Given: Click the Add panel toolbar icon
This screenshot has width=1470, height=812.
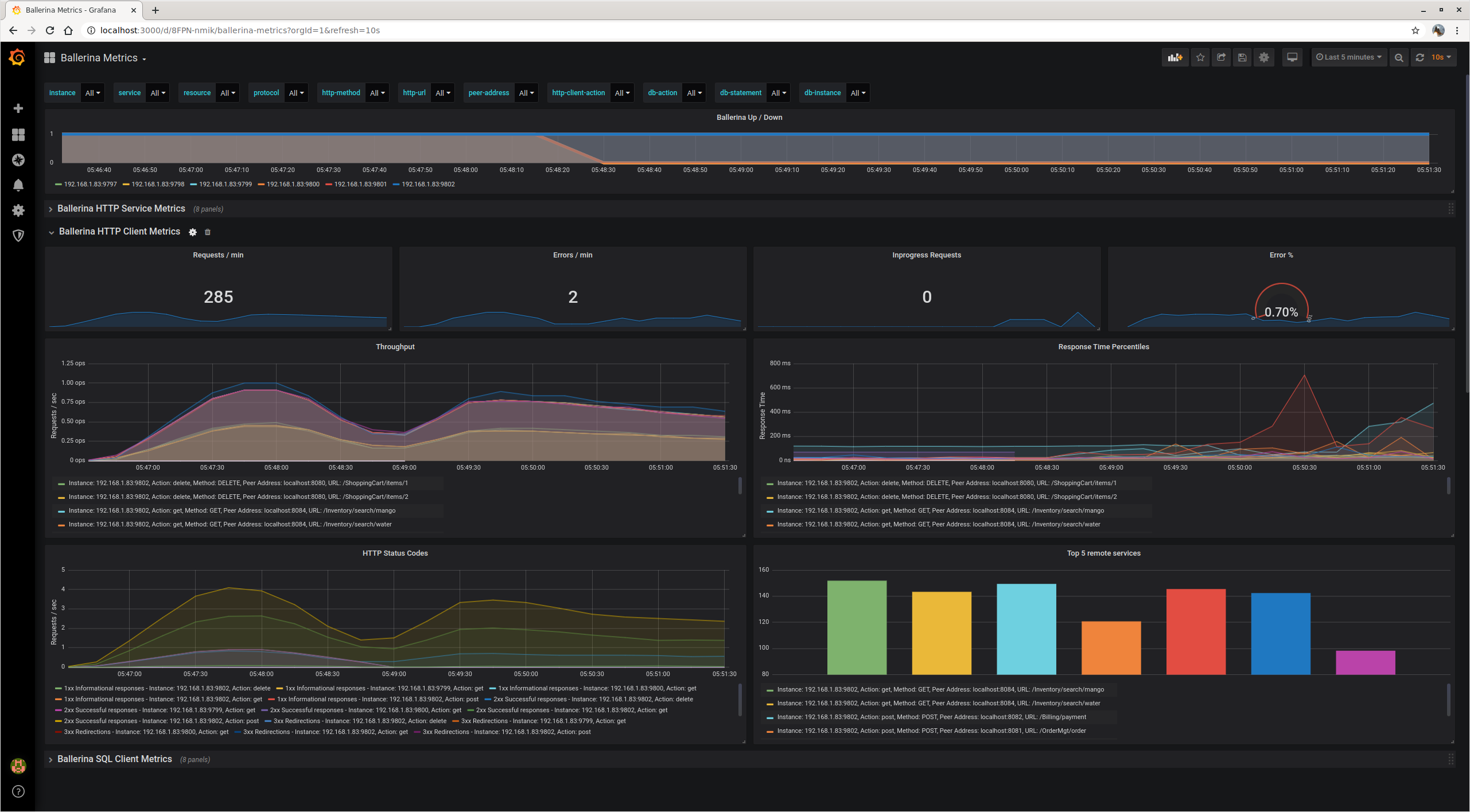Looking at the screenshot, I should point(1175,57).
